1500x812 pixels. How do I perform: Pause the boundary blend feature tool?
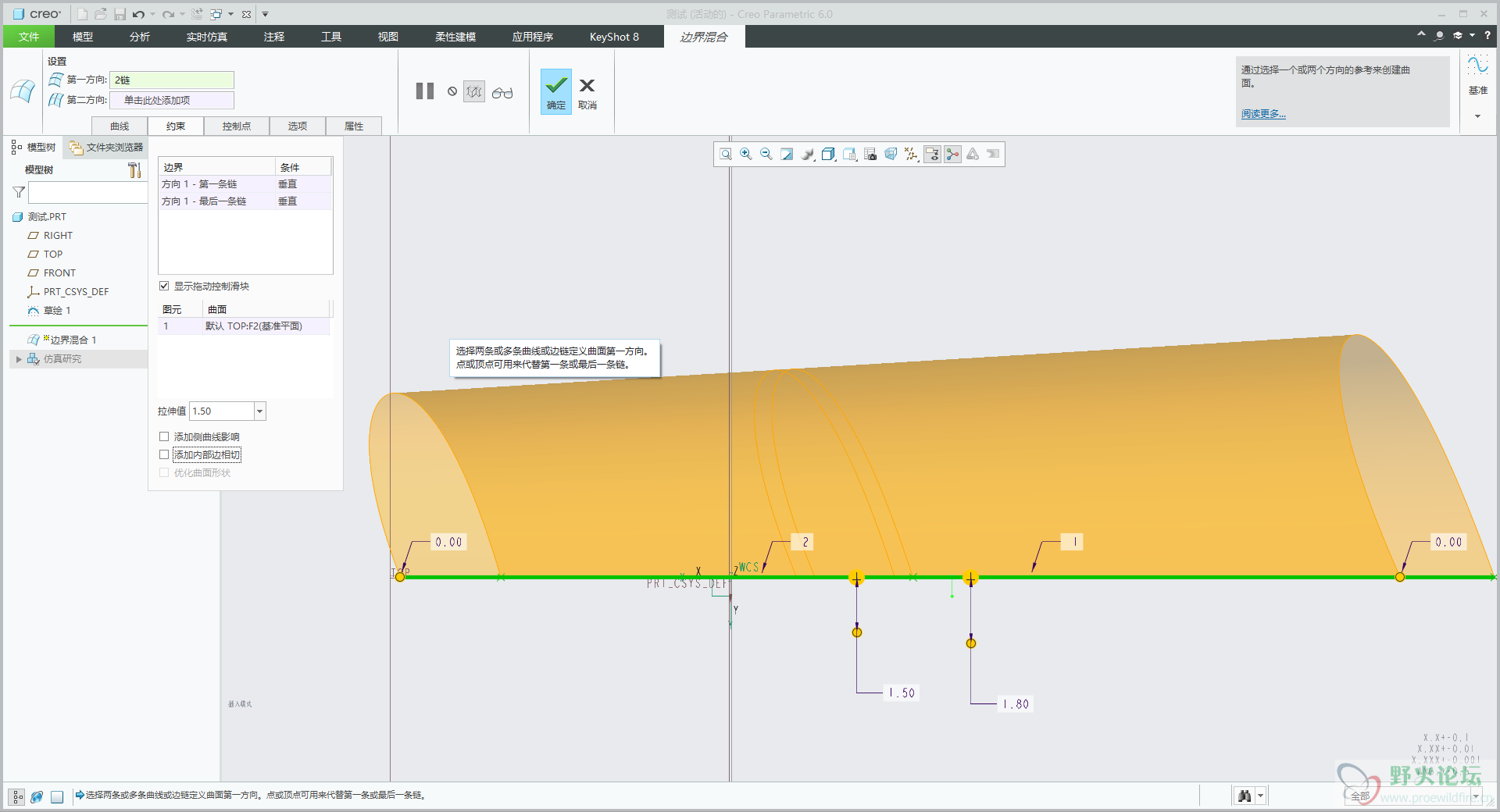[425, 91]
